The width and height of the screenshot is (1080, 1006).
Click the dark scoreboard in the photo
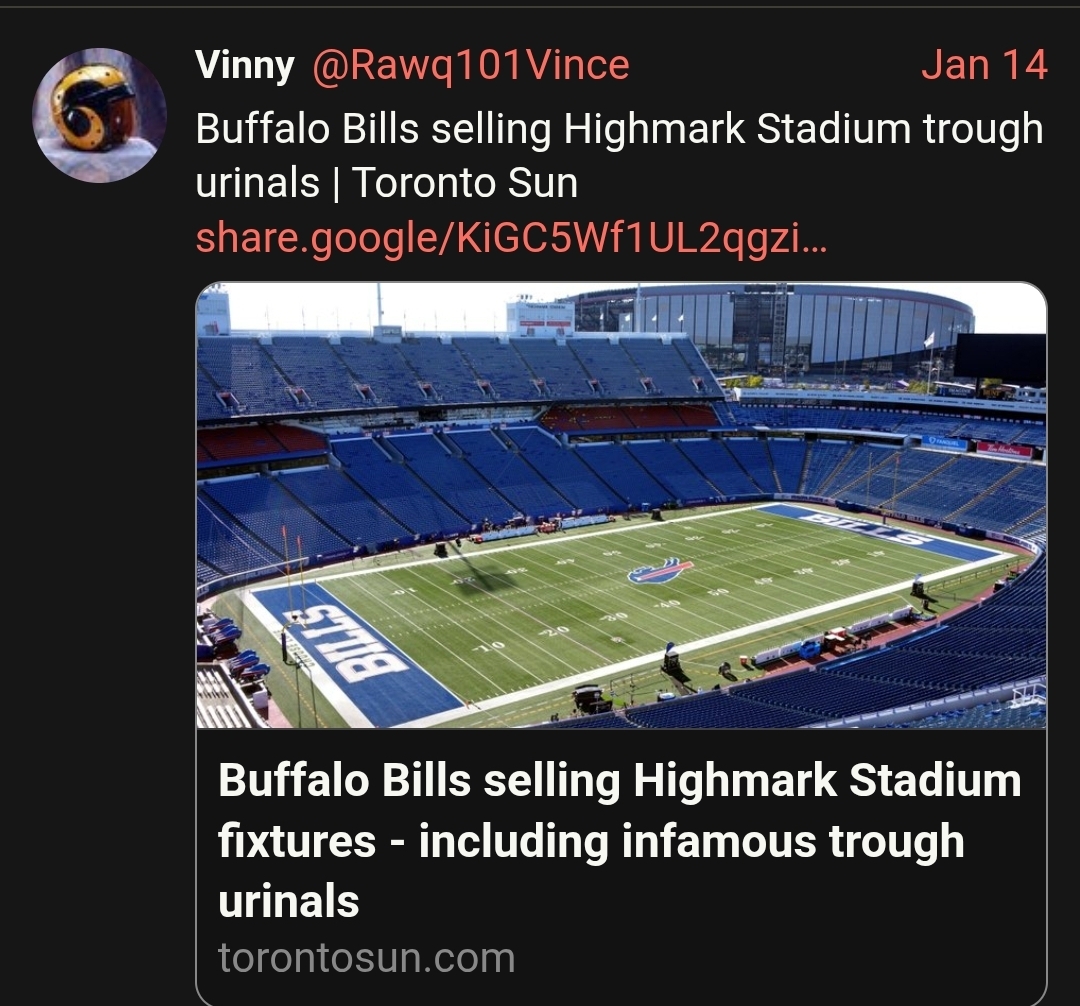[x=999, y=359]
